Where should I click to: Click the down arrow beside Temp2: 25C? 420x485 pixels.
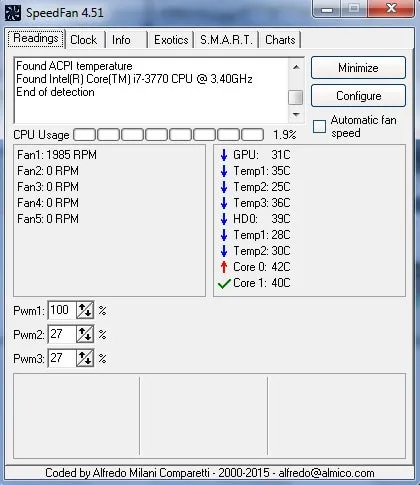point(224,187)
